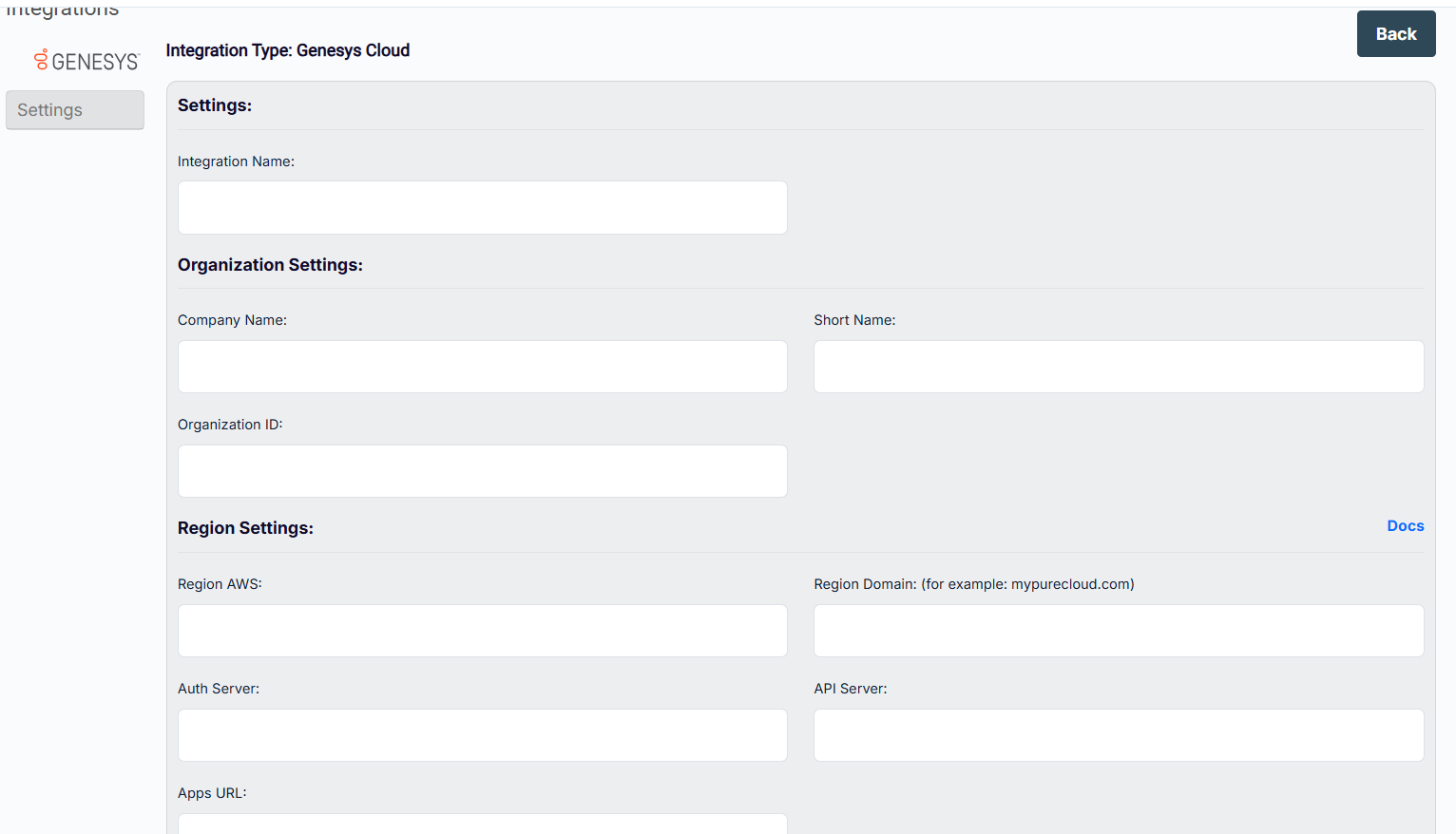Click the API Server text box
This screenshot has width=1456, height=834.
click(1118, 735)
